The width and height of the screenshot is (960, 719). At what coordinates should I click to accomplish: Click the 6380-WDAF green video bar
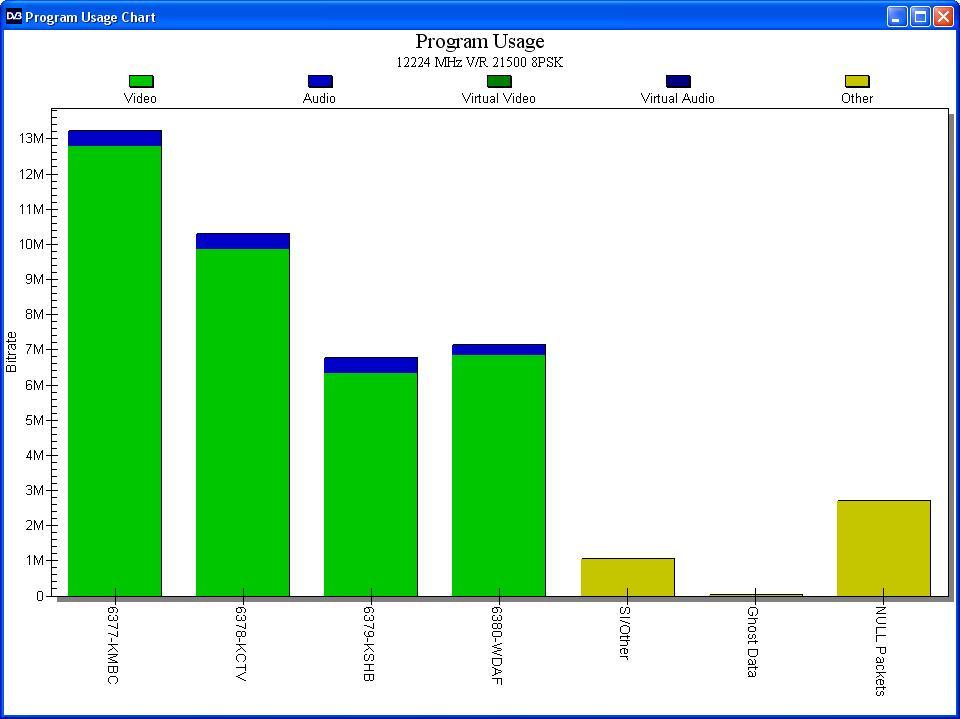(x=499, y=475)
